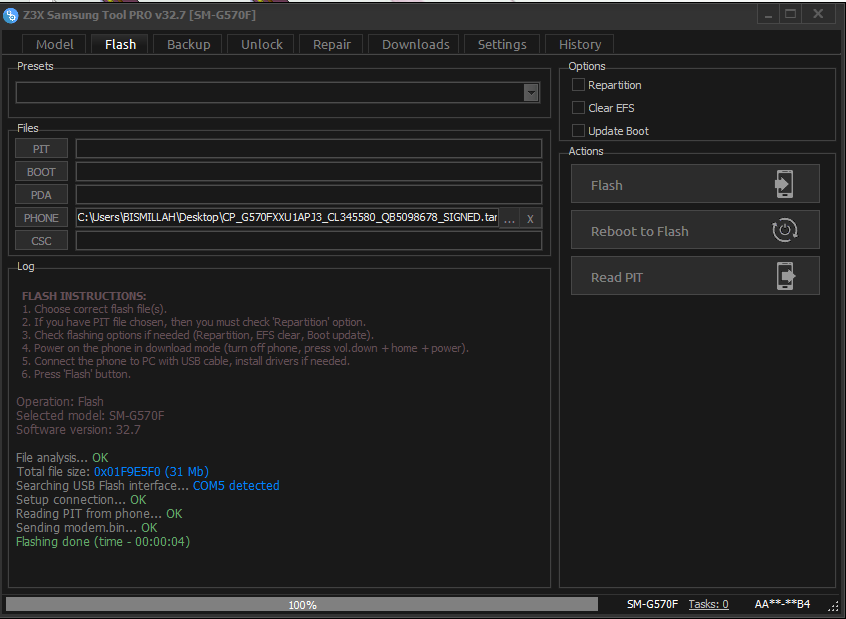Click the PIT file path field

tap(309, 149)
